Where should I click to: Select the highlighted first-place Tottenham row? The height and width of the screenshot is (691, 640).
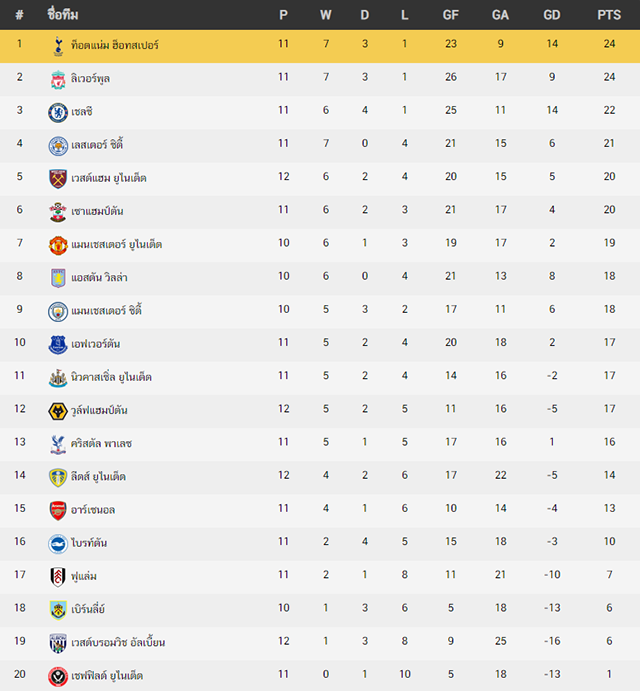(x=320, y=46)
